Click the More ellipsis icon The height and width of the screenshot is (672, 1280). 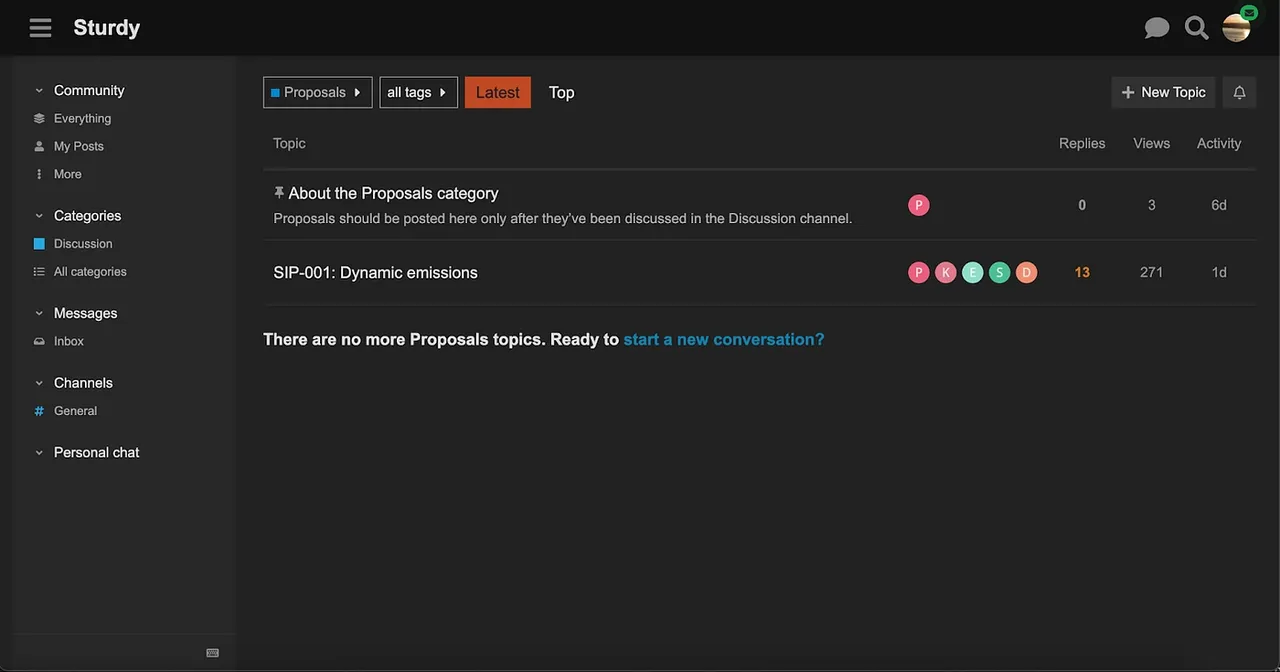coord(39,174)
